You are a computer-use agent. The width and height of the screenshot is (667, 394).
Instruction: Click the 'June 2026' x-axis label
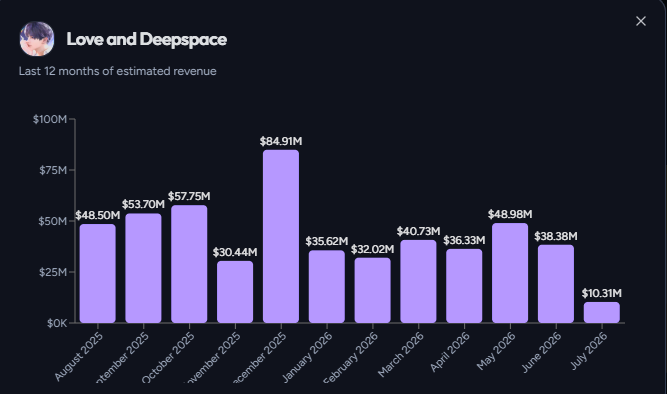click(541, 352)
